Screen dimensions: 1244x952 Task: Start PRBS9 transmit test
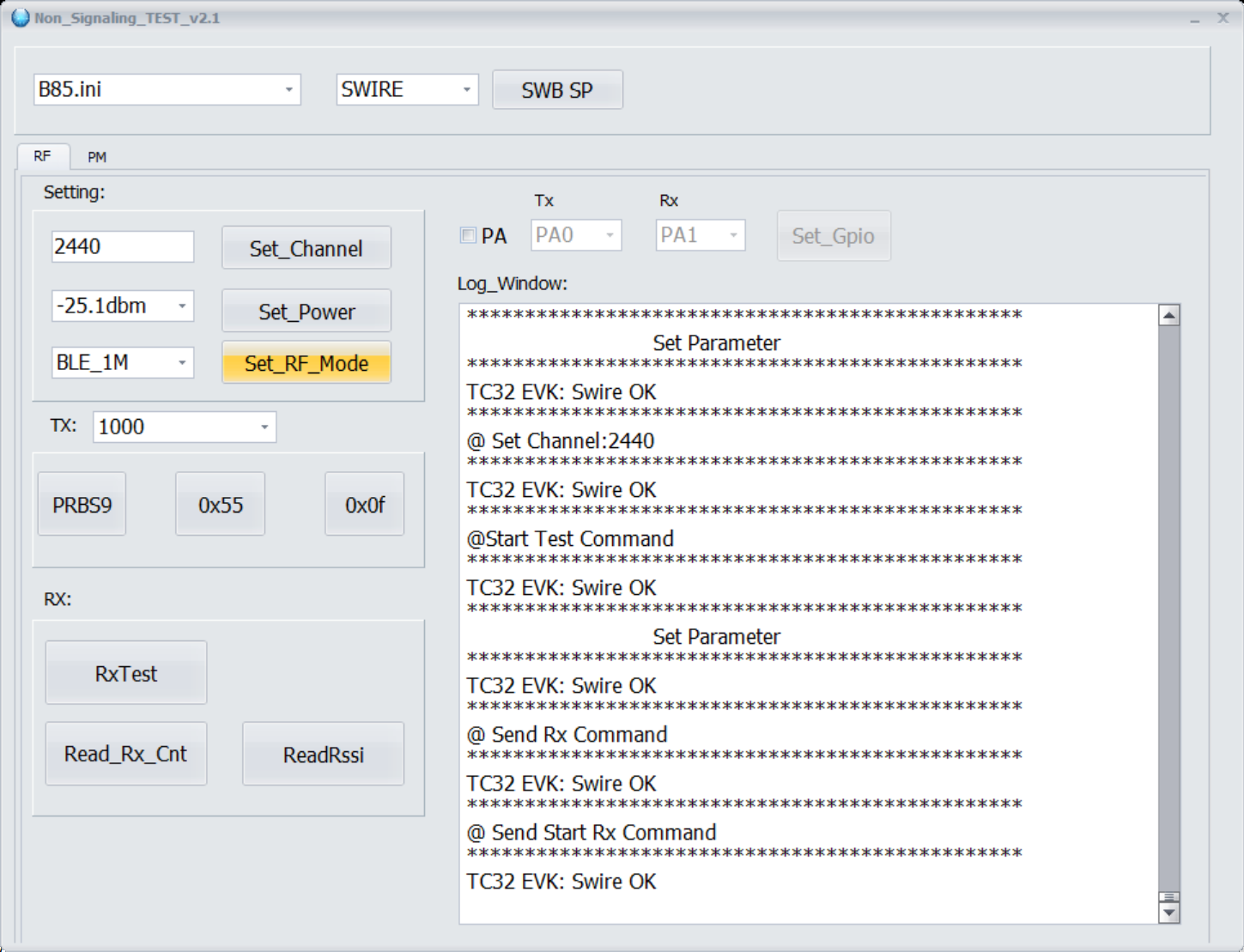pyautogui.click(x=82, y=505)
